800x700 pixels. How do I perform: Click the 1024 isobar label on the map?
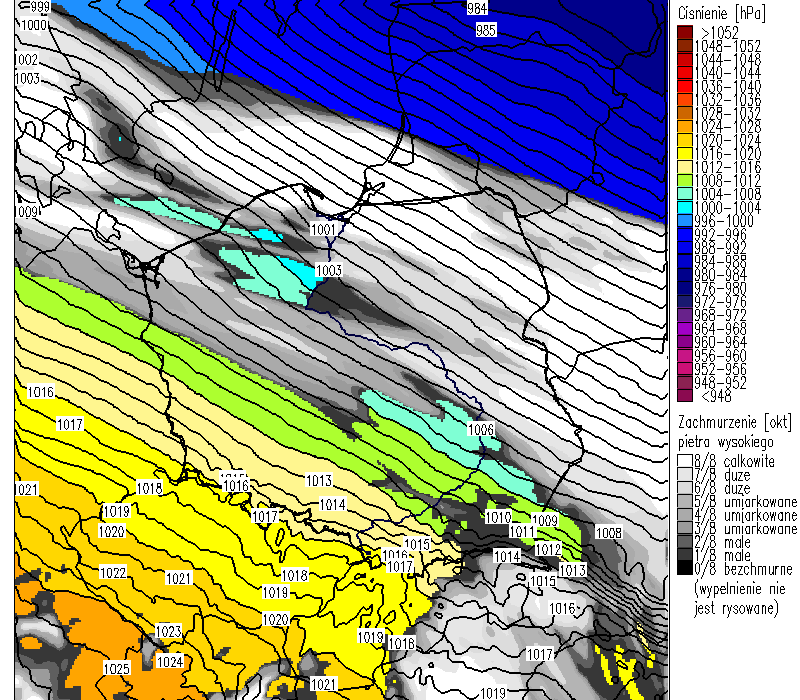pos(169,662)
